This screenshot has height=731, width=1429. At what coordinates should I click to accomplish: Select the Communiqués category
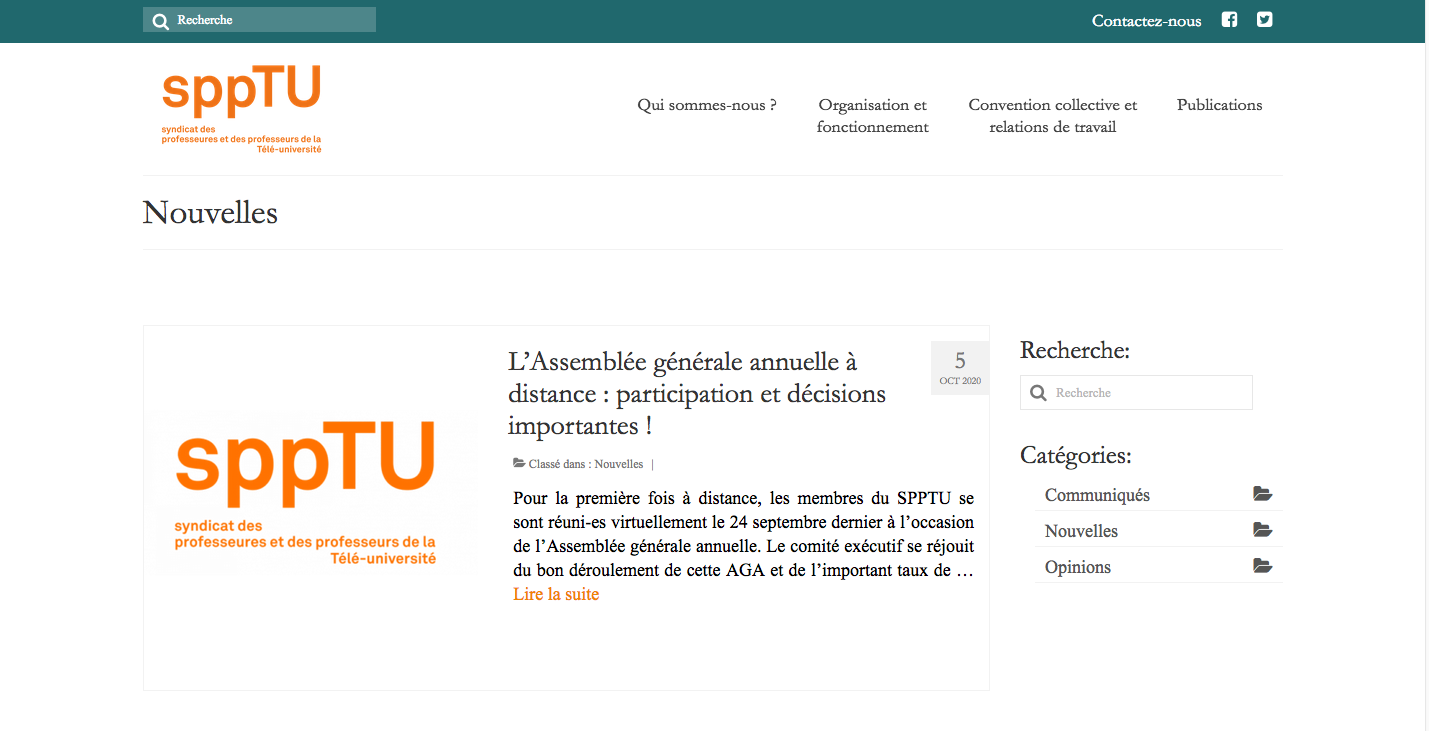[x=1097, y=495]
